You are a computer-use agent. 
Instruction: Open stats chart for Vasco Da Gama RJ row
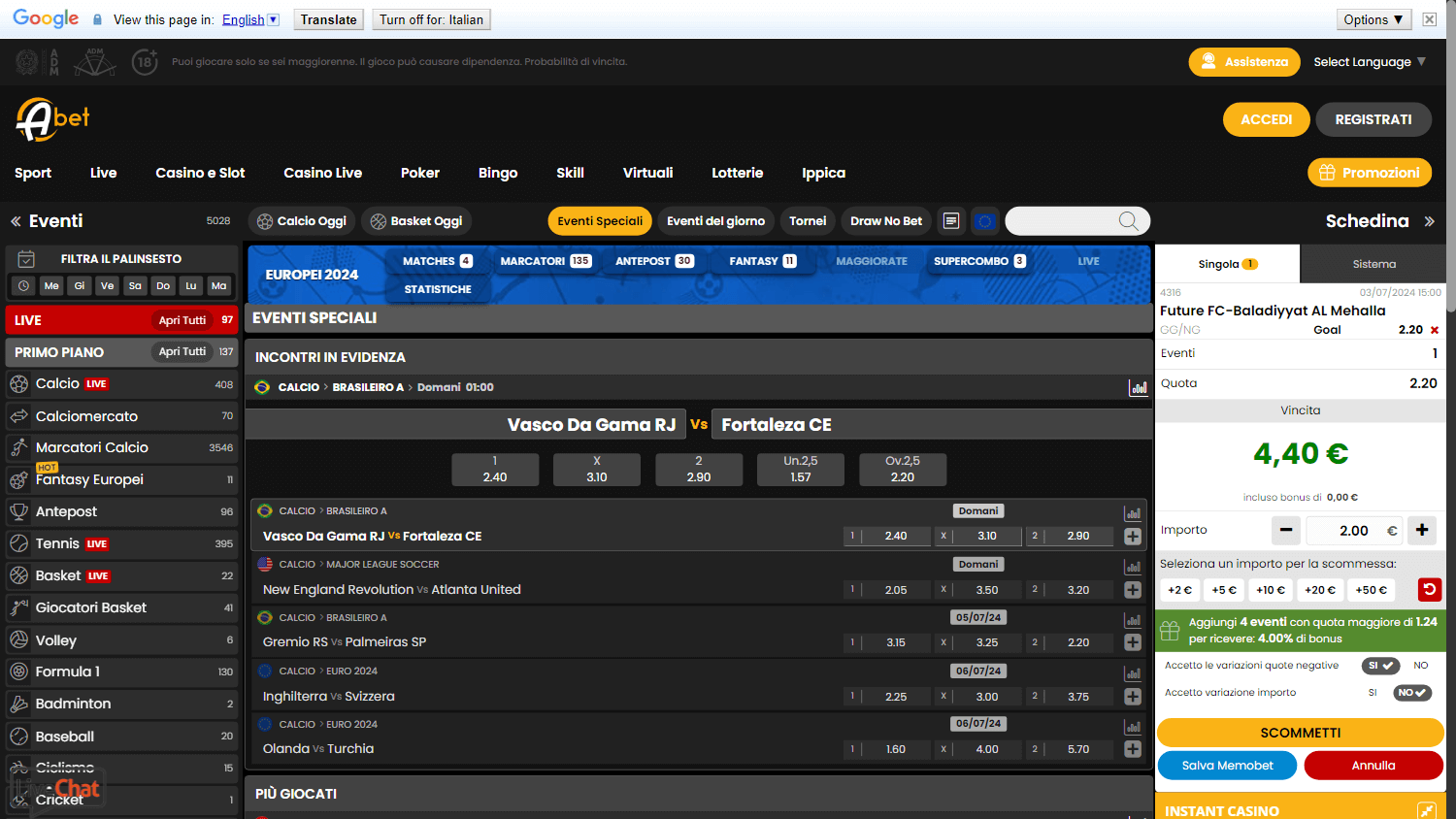coord(1132,513)
